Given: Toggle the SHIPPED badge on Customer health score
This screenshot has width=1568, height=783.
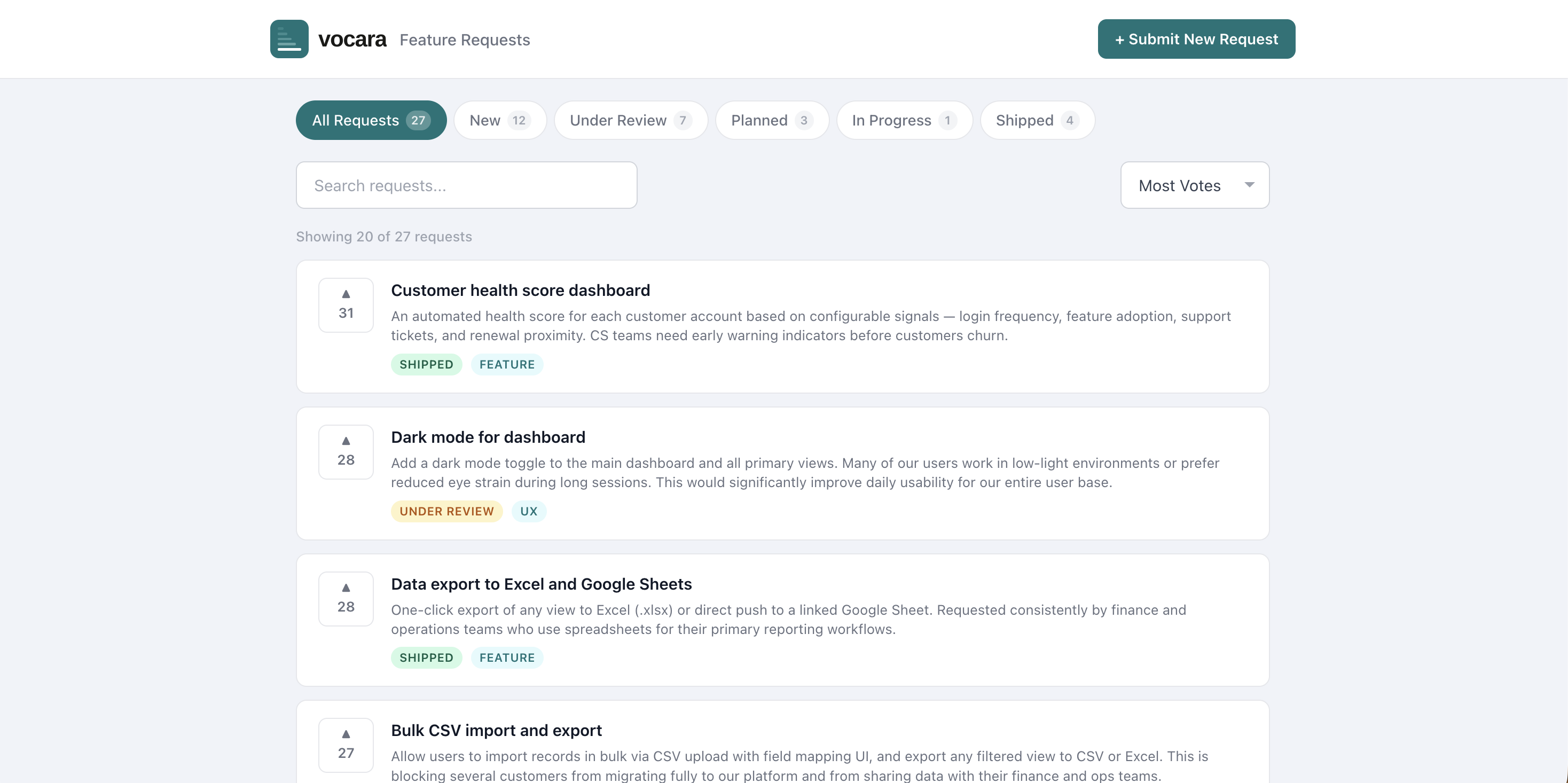Looking at the screenshot, I should click(426, 364).
